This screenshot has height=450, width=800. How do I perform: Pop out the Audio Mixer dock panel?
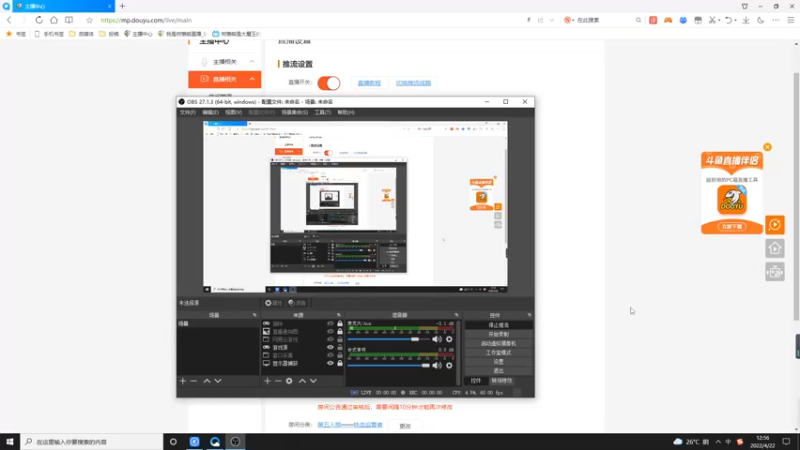[457, 315]
